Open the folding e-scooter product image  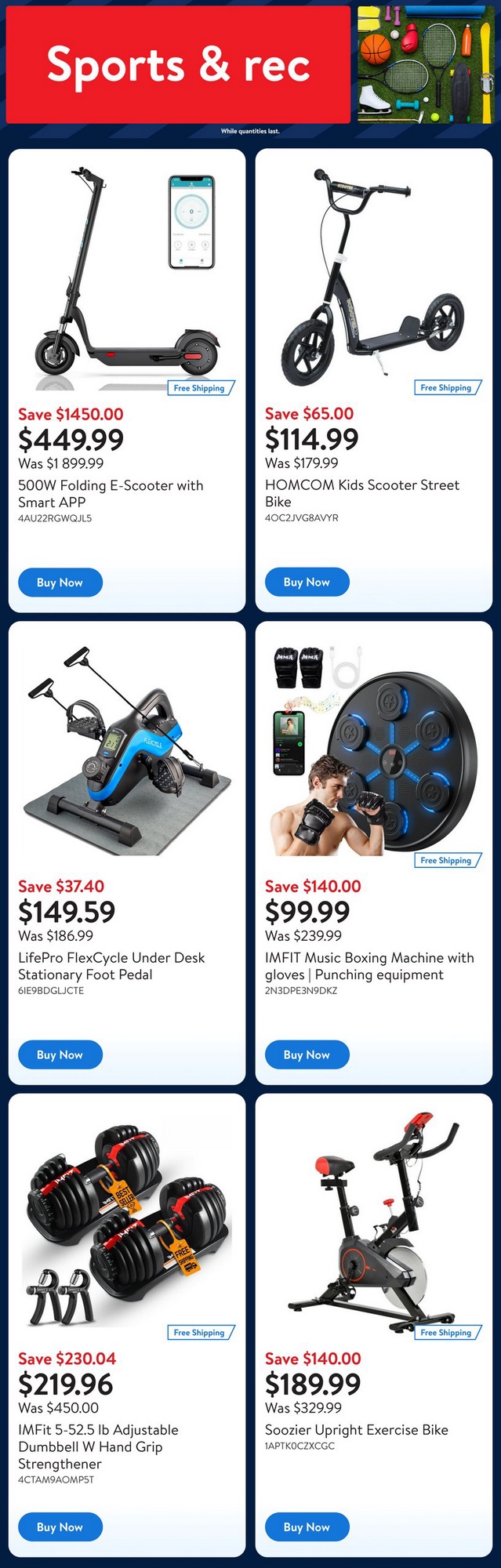pos(127,278)
